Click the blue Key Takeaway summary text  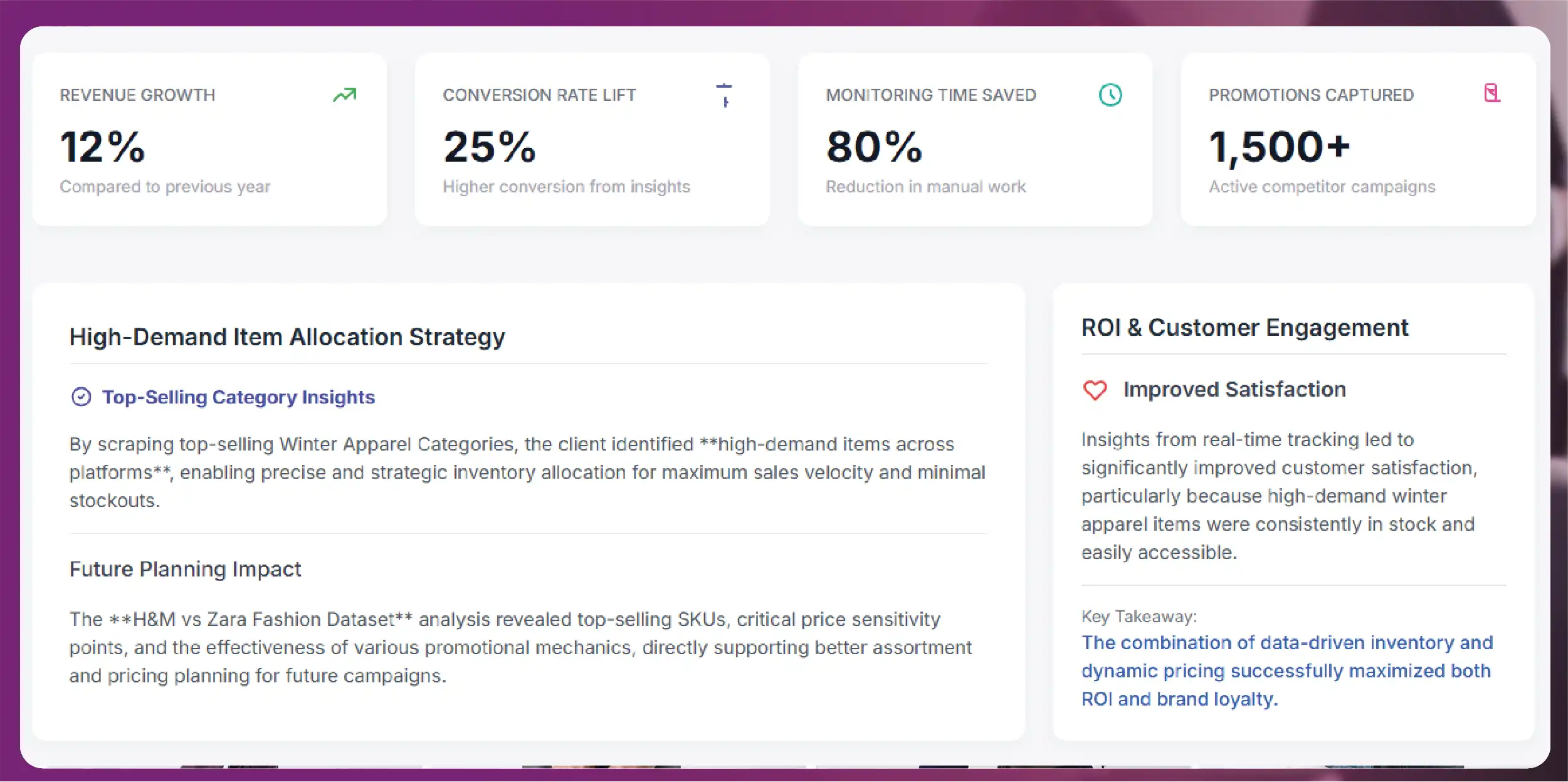[1286, 670]
